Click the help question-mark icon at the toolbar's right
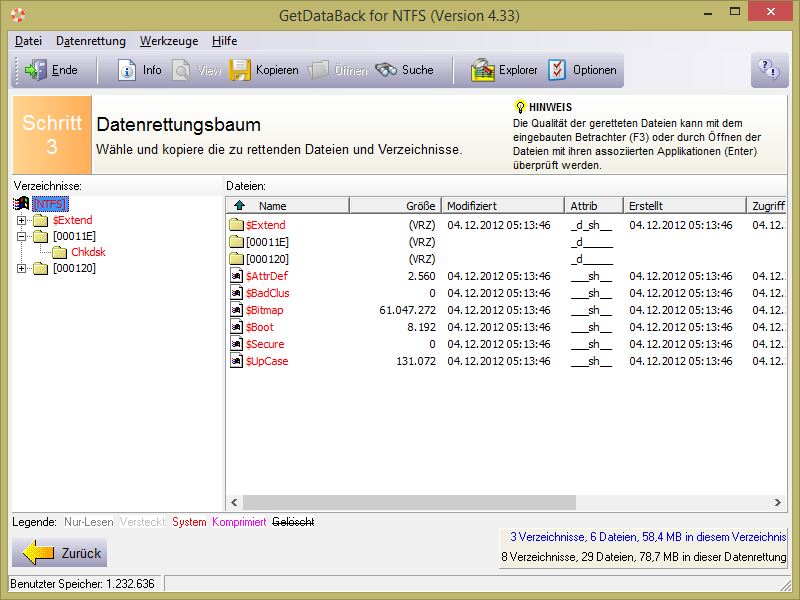The height and width of the screenshot is (600, 800). (769, 69)
